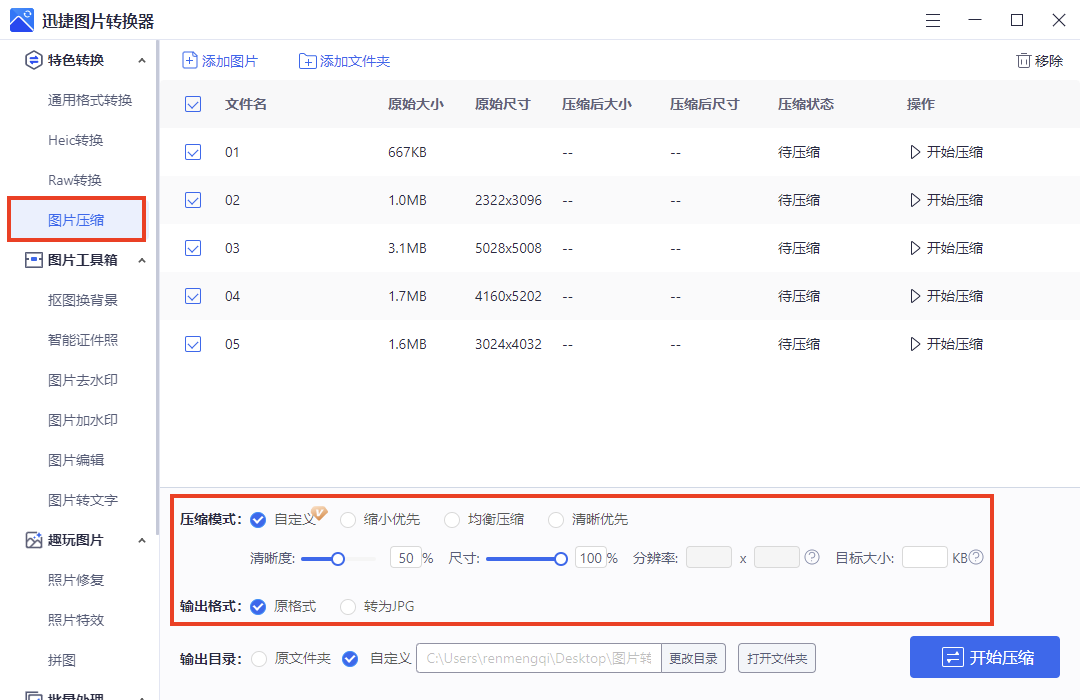Click the blue 开始压缩 button
The width and height of the screenshot is (1080, 700).
(984, 657)
